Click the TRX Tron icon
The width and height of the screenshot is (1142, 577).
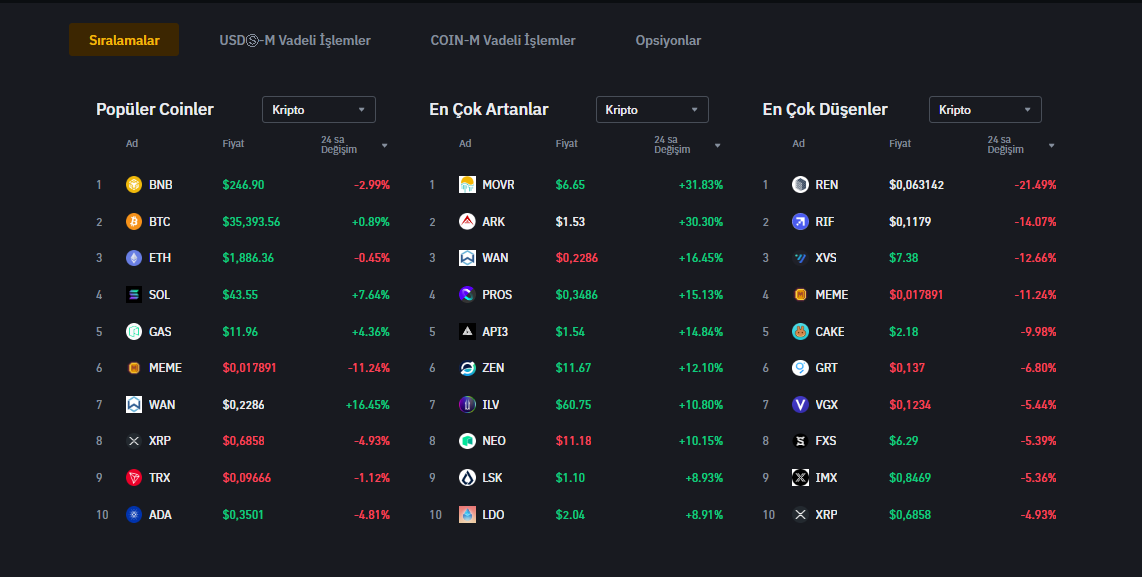[134, 478]
